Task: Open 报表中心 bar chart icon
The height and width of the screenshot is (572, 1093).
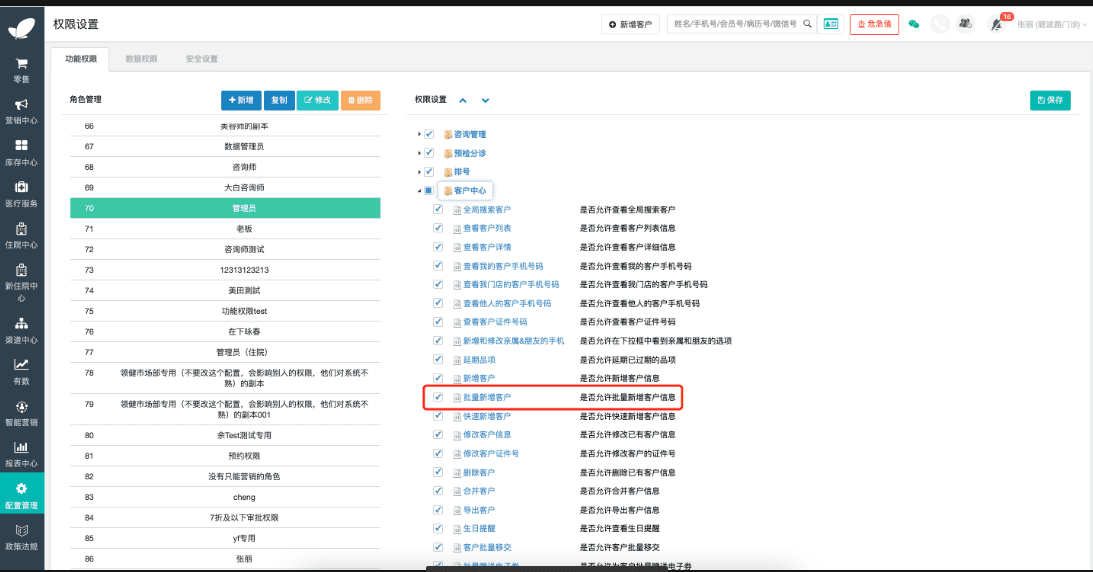Action: (21, 453)
